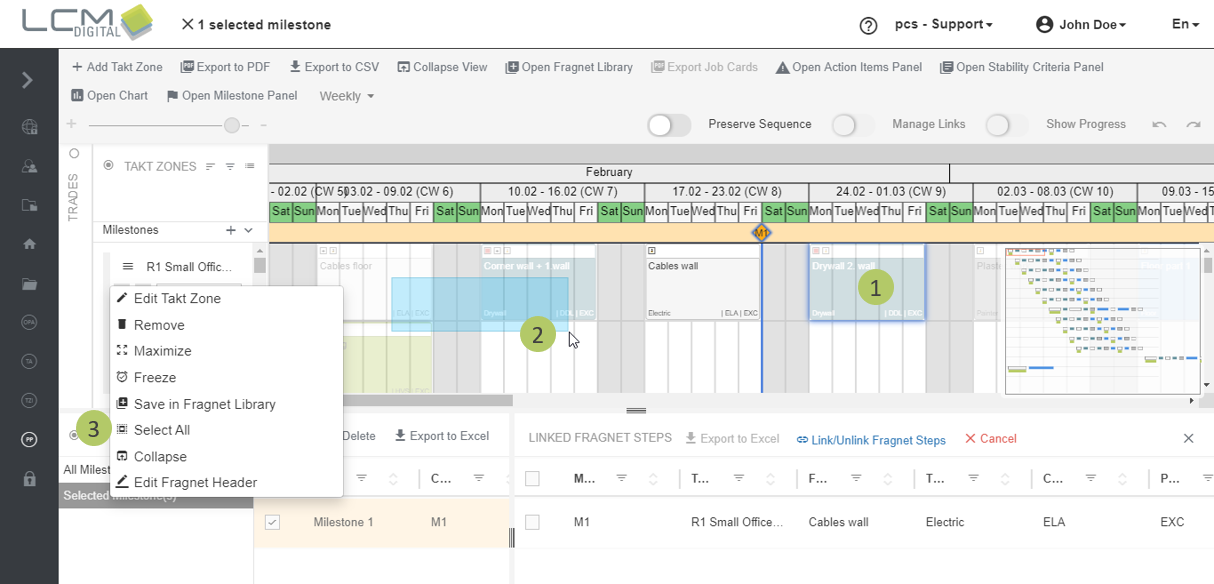Open the Weekly view dropdown

coord(346,96)
